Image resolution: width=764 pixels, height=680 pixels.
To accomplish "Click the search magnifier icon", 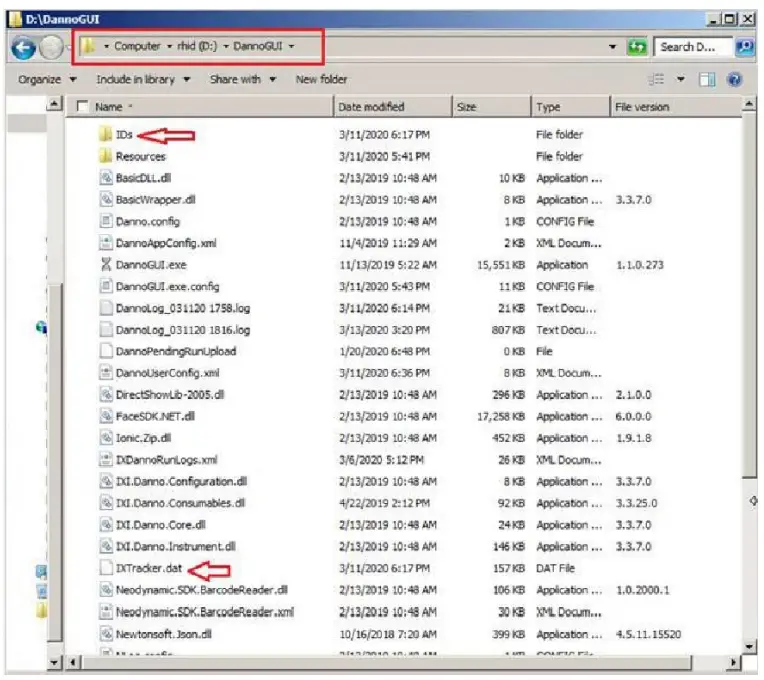I will click(x=744, y=47).
